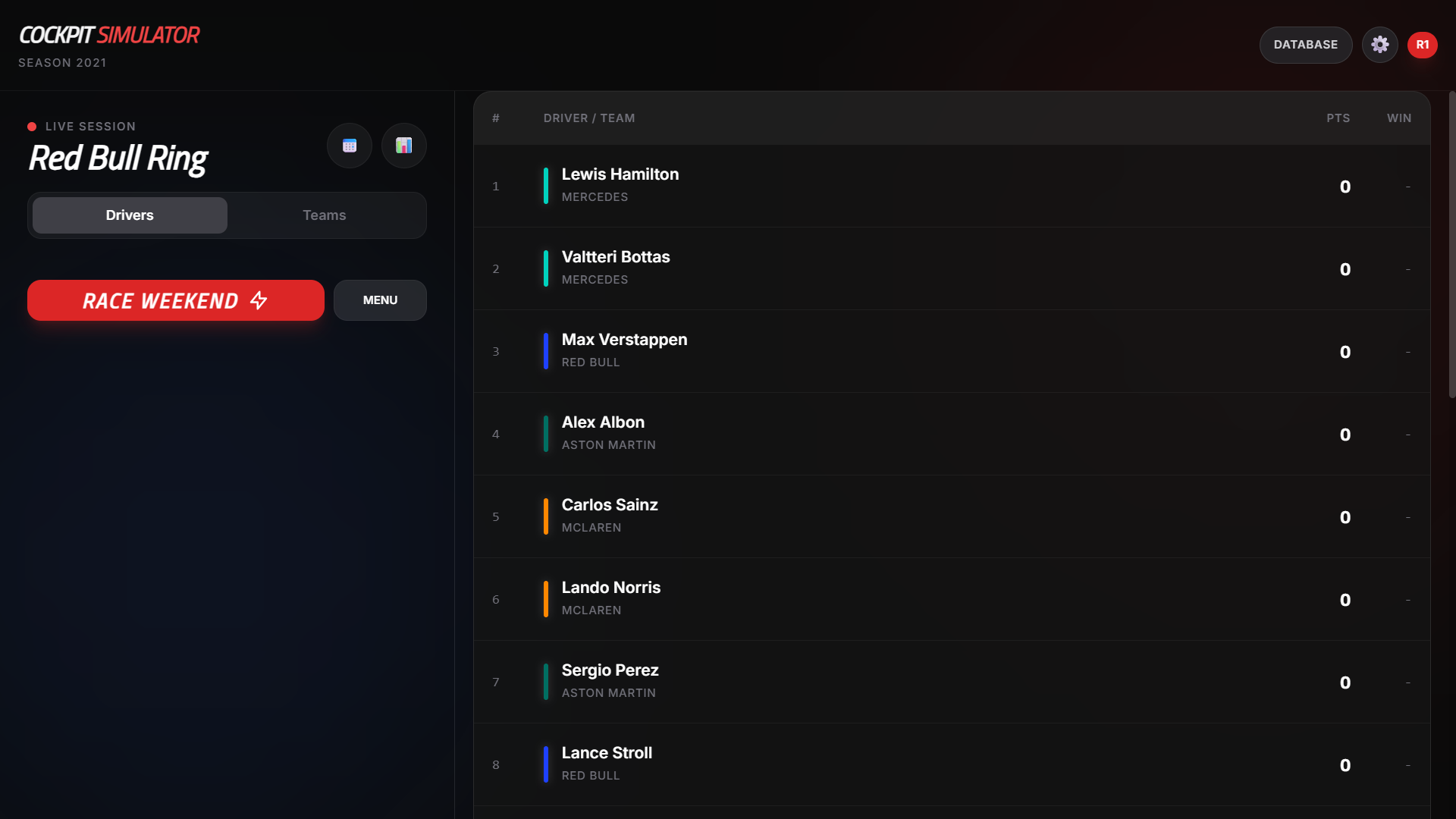Click the Mercedes teal stripe beside Hamilton
The image size is (1456, 819).
coord(545,186)
